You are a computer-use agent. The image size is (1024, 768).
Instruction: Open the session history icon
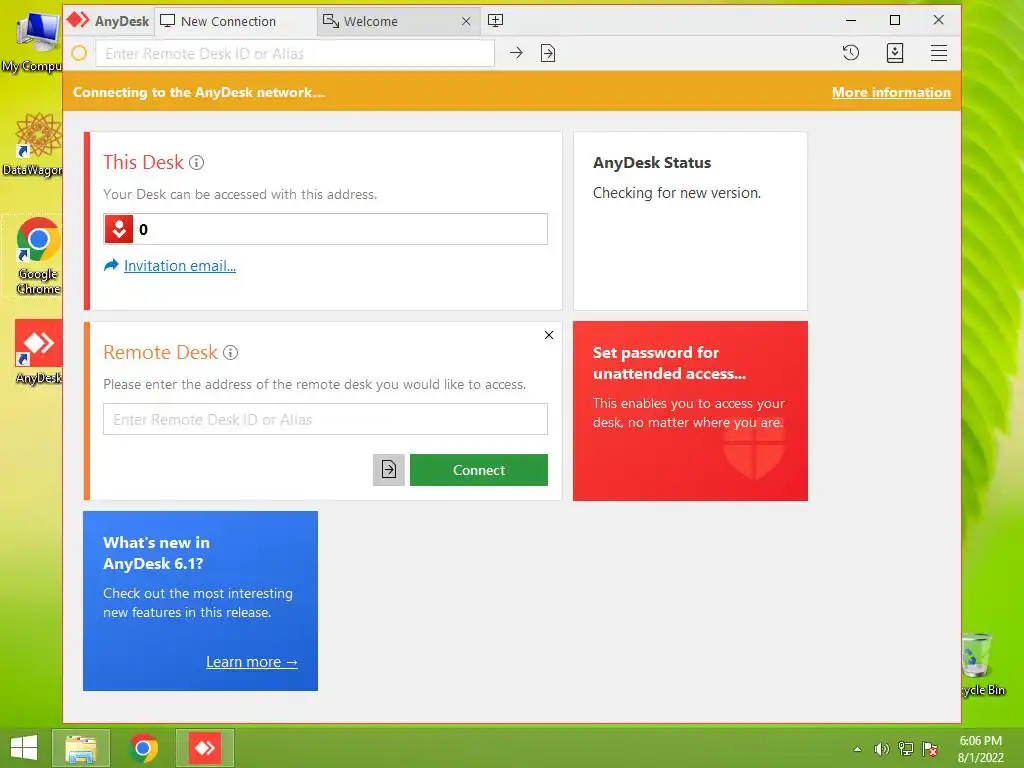[850, 53]
